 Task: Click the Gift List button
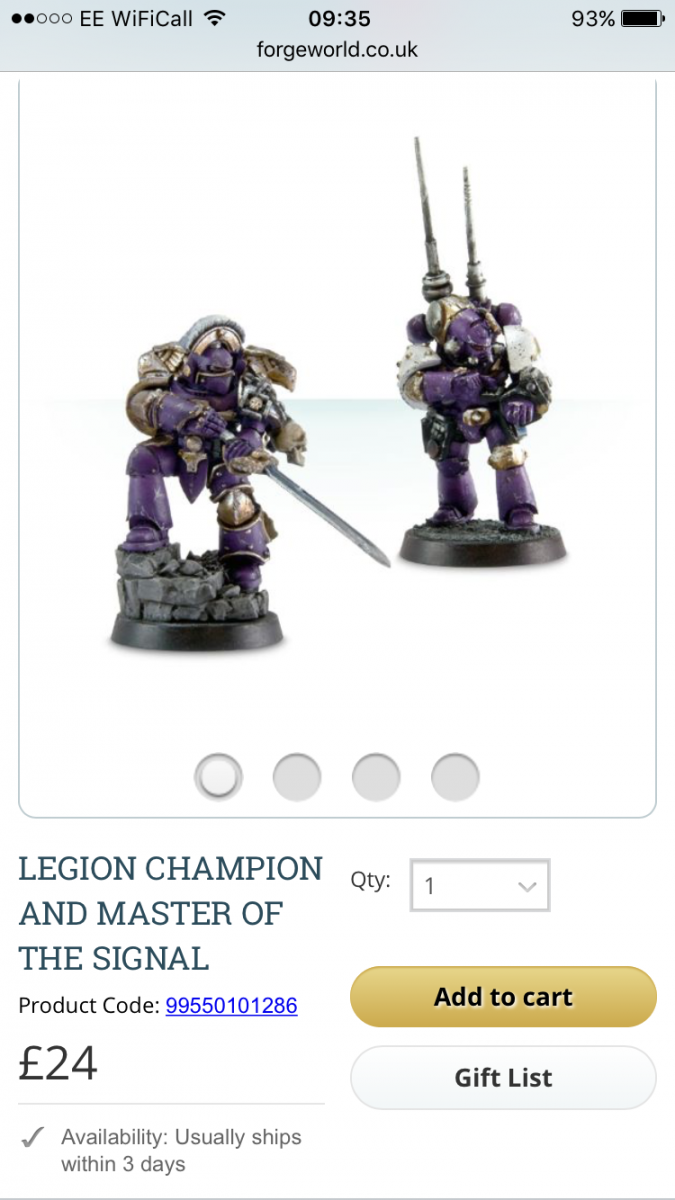point(503,1077)
